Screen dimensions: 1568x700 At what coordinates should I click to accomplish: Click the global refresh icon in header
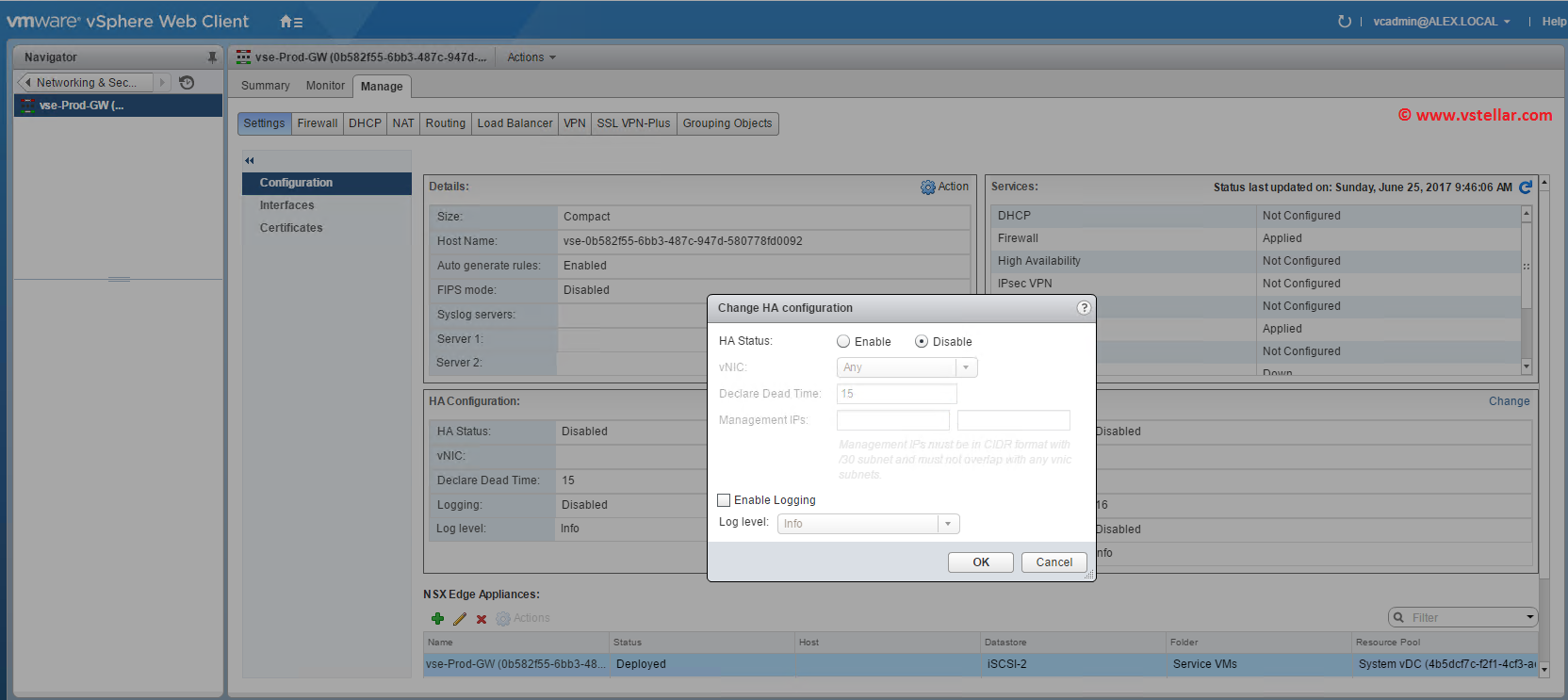[1344, 22]
